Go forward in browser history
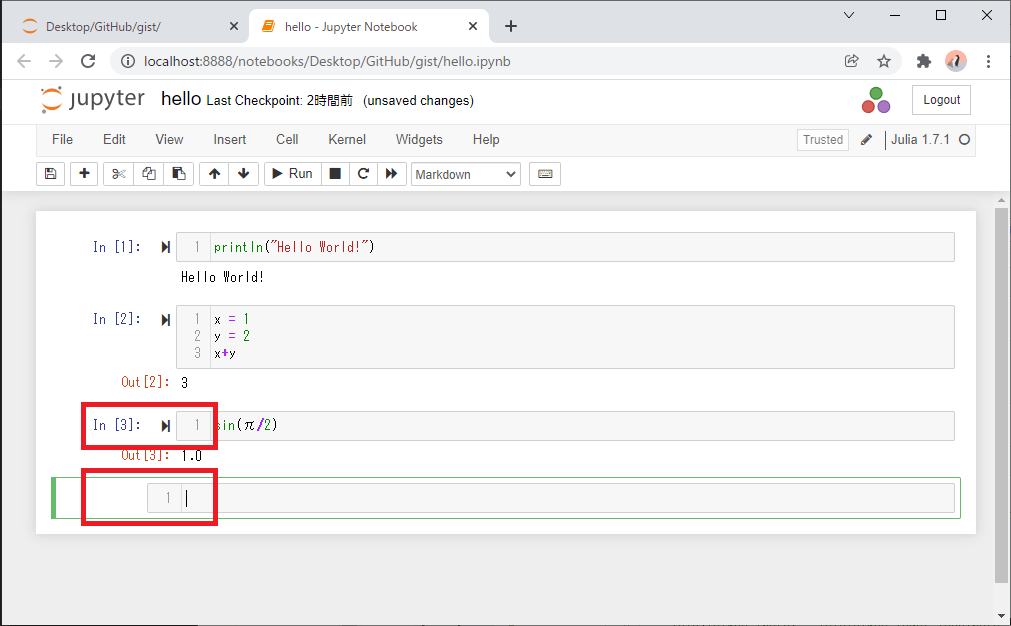The width and height of the screenshot is (1011, 626). pyautogui.click(x=56, y=61)
